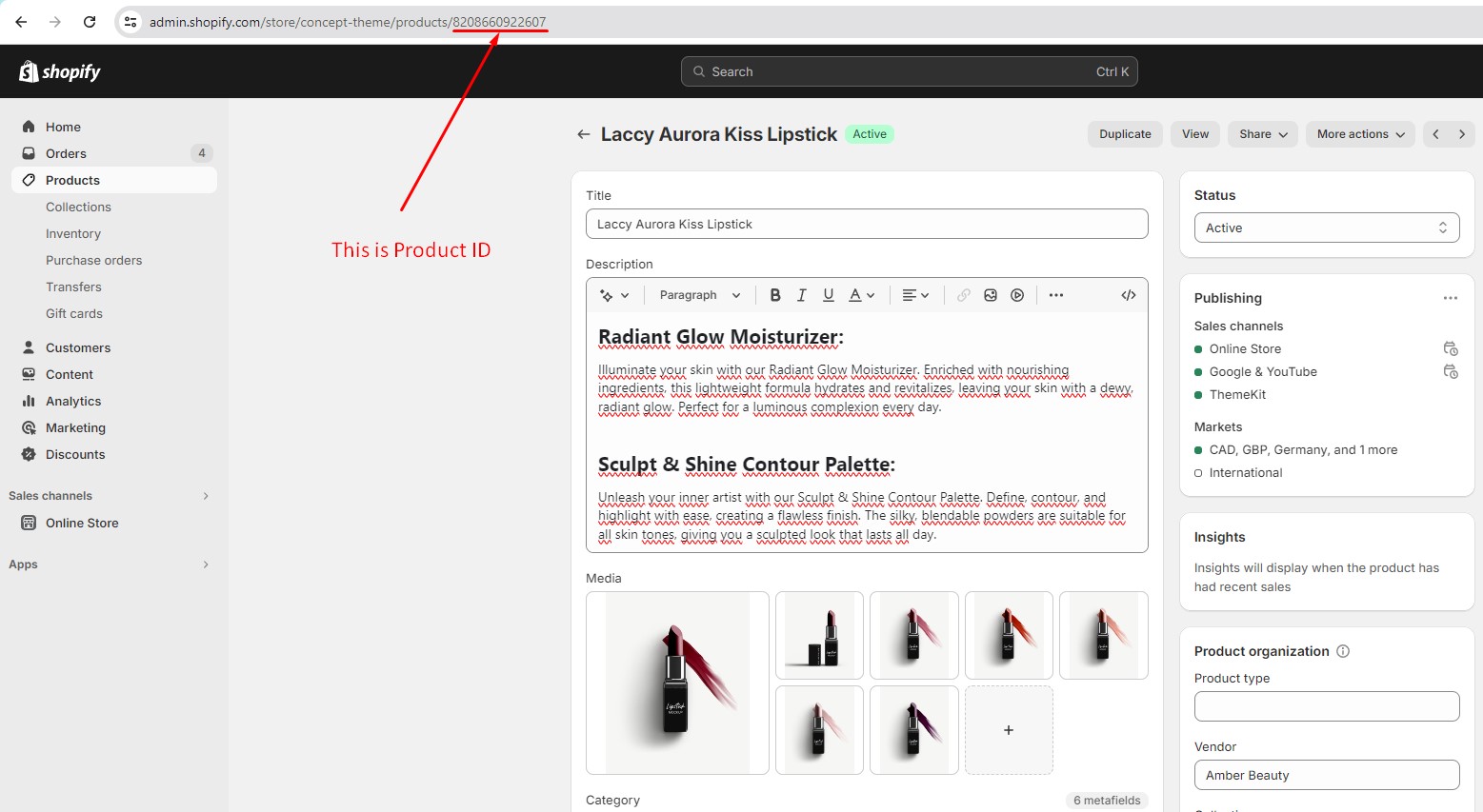The height and width of the screenshot is (812, 1483).
Task: Show HTML code view of description
Action: tap(1129, 295)
